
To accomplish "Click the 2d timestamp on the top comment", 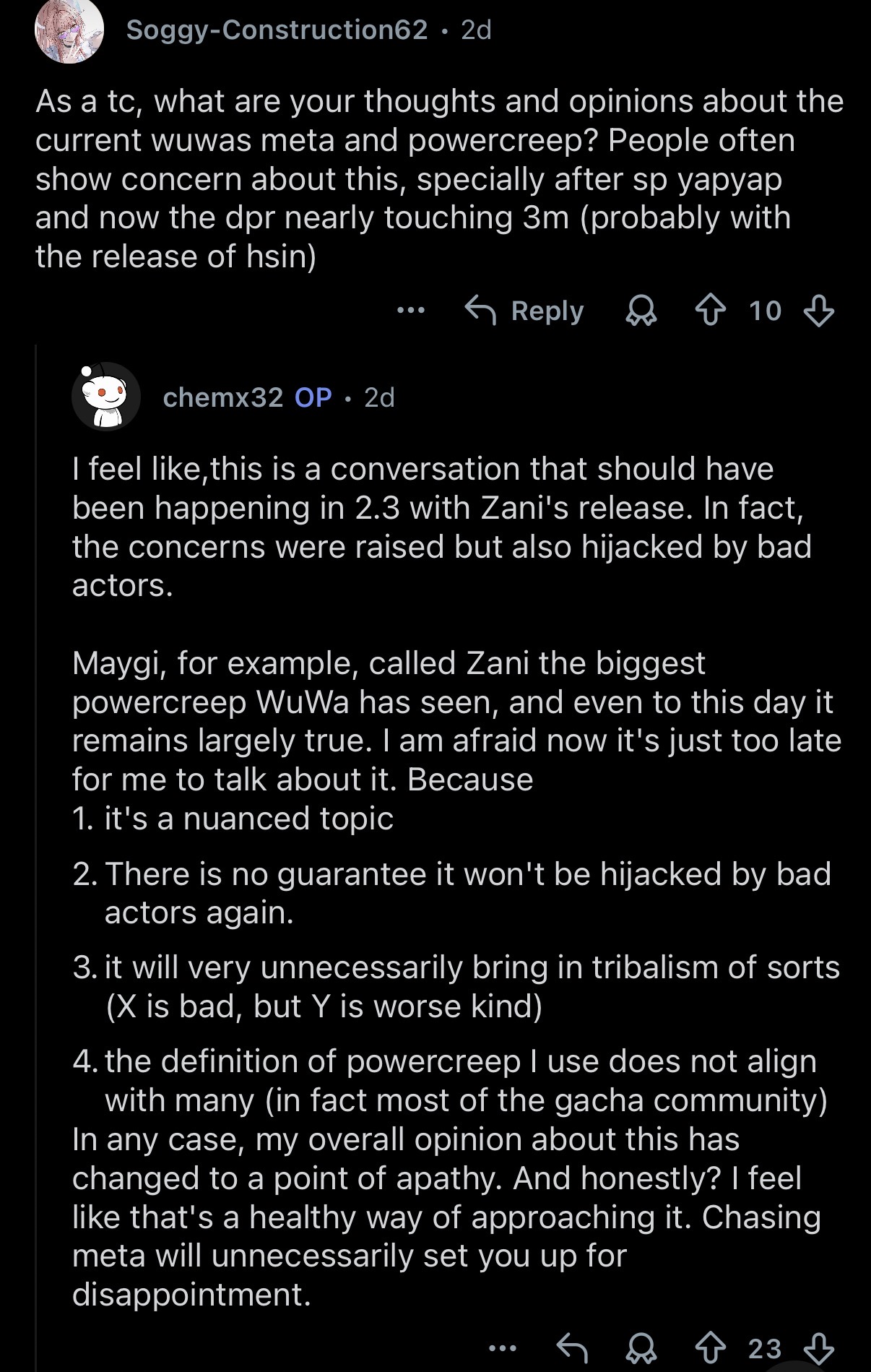I will point(476,30).
